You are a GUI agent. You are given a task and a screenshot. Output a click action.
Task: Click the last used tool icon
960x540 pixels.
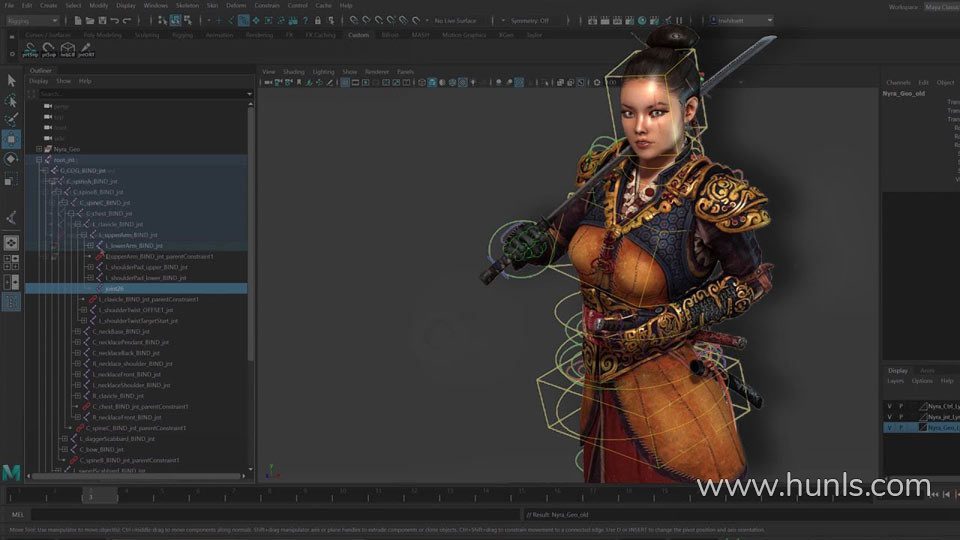[x=11, y=217]
